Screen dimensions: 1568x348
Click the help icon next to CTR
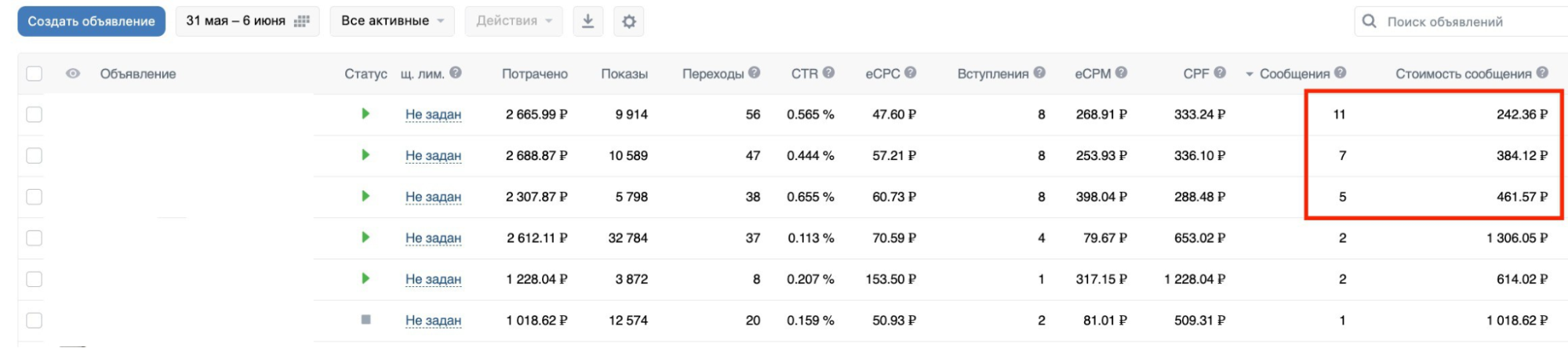pos(828,73)
